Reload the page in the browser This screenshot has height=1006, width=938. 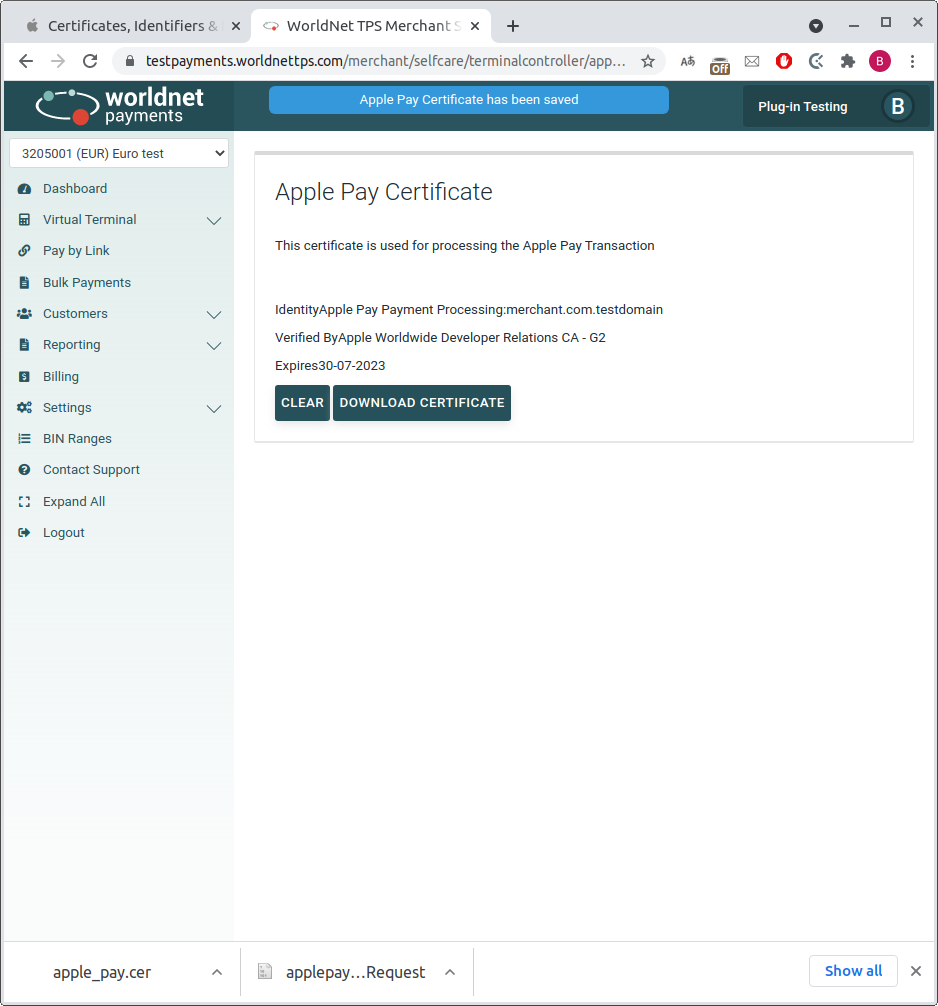tap(90, 61)
